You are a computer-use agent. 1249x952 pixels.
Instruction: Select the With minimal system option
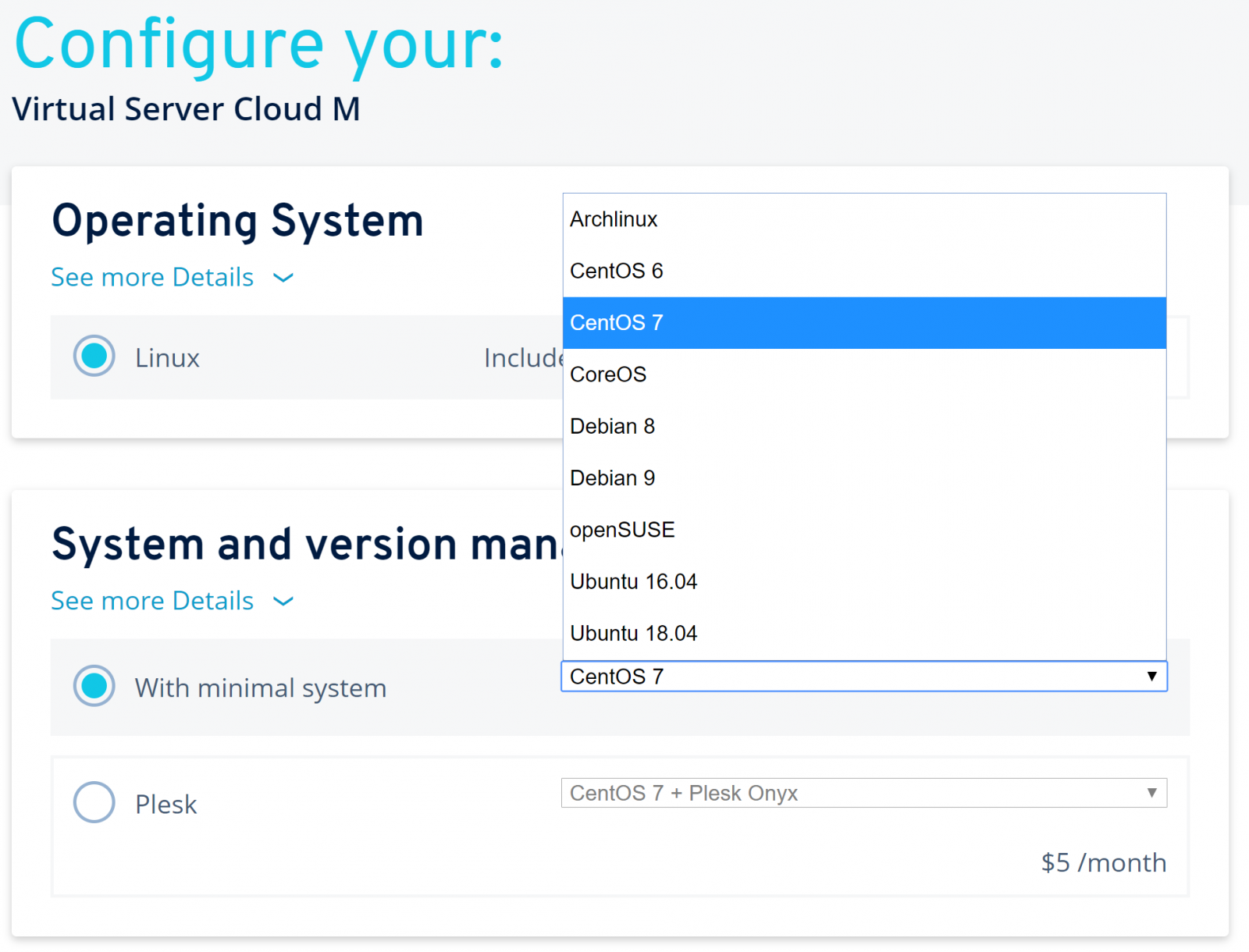(94, 687)
